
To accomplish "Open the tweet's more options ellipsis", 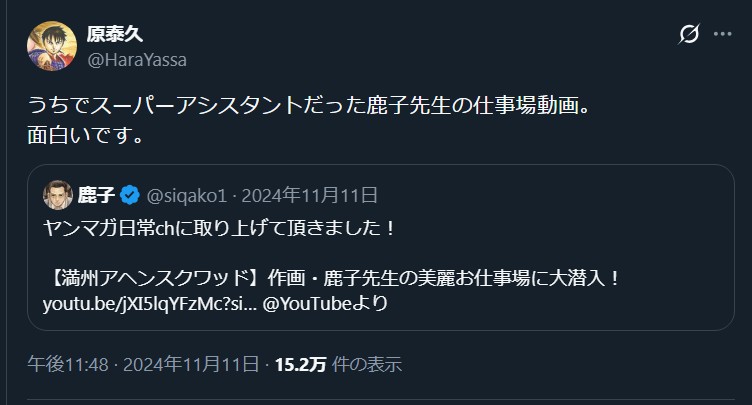I will pyautogui.click(x=723, y=35).
